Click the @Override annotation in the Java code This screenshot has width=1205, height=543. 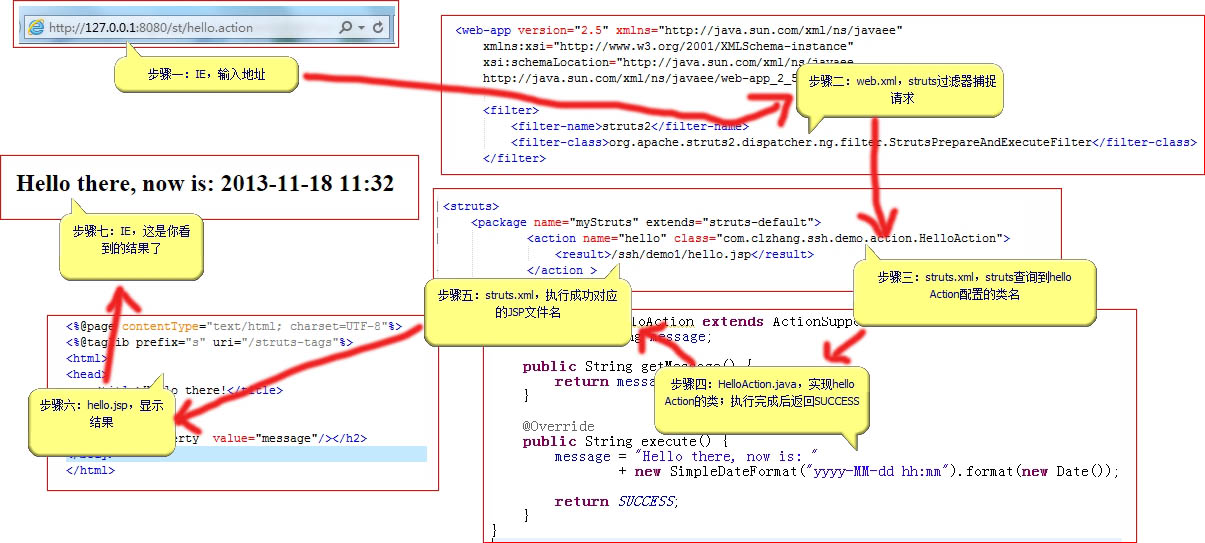[x=558, y=426]
